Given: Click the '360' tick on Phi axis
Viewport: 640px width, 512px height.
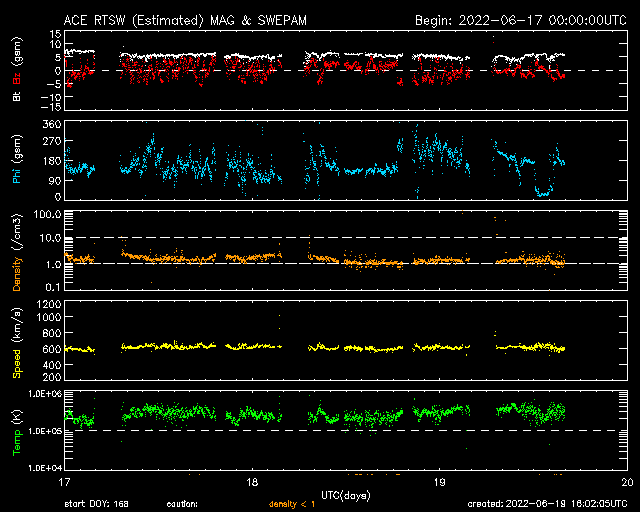Looking at the screenshot, I should 52,124.
